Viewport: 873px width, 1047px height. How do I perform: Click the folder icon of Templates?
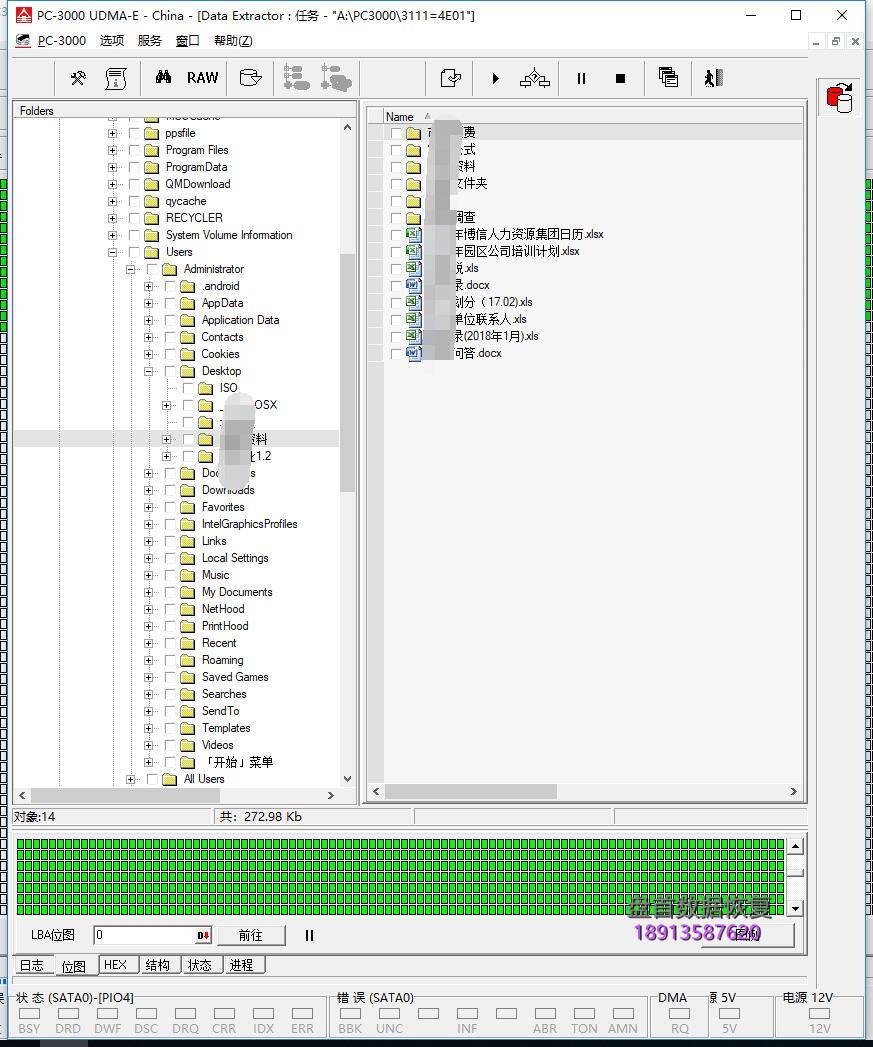click(188, 728)
